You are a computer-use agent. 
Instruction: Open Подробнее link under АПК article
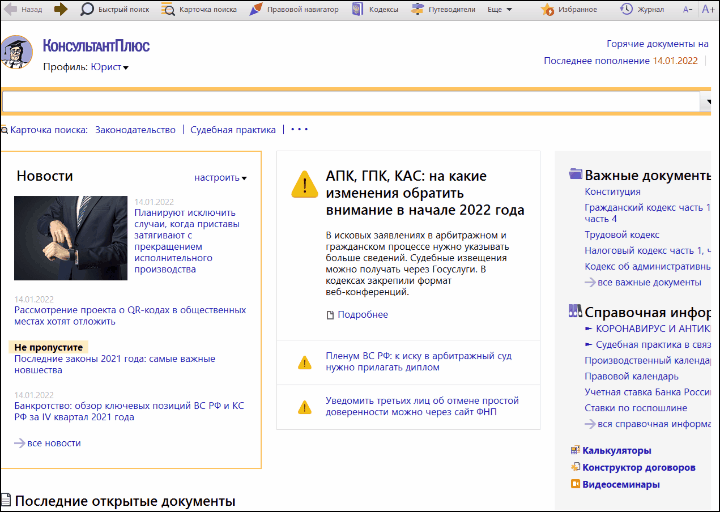click(x=363, y=315)
